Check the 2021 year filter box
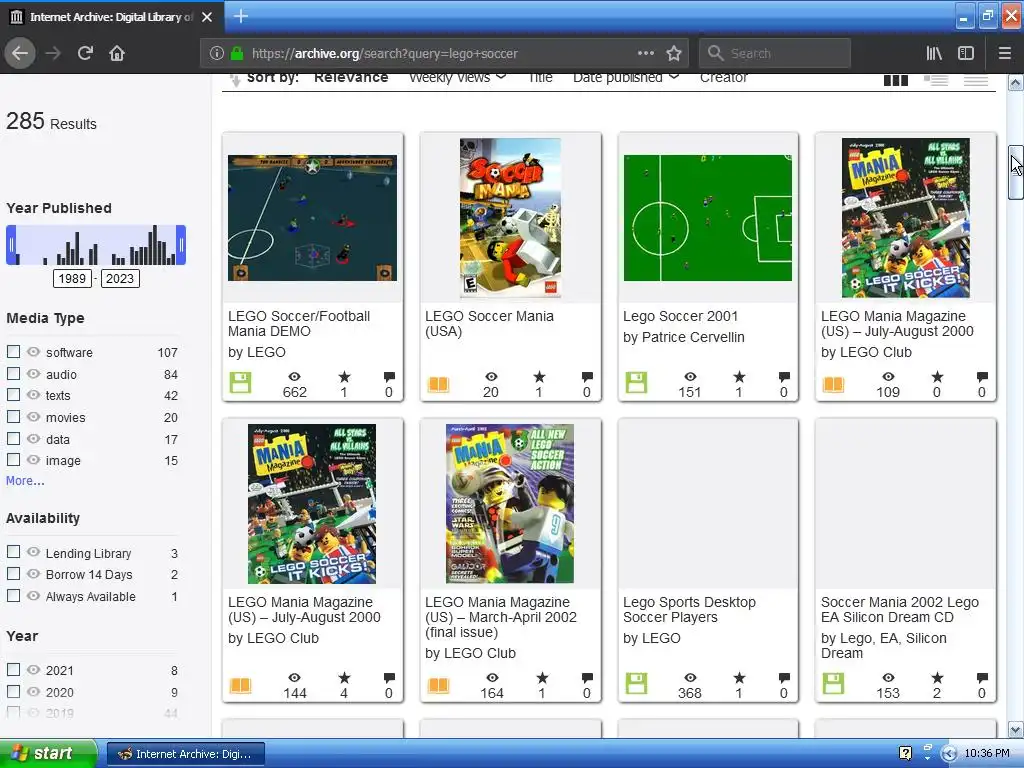 pyautogui.click(x=13, y=669)
